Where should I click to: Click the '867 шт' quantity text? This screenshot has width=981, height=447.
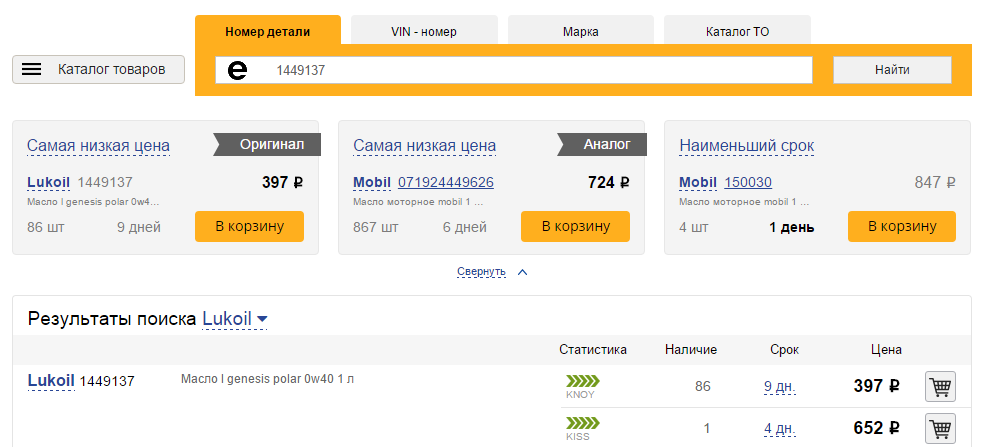(375, 227)
